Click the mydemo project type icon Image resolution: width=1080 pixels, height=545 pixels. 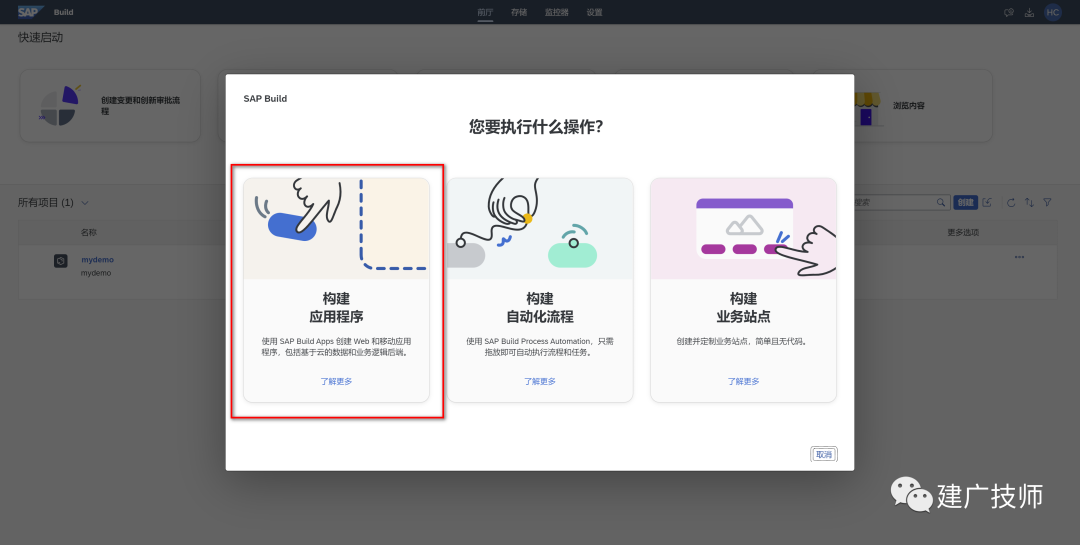coord(61,260)
